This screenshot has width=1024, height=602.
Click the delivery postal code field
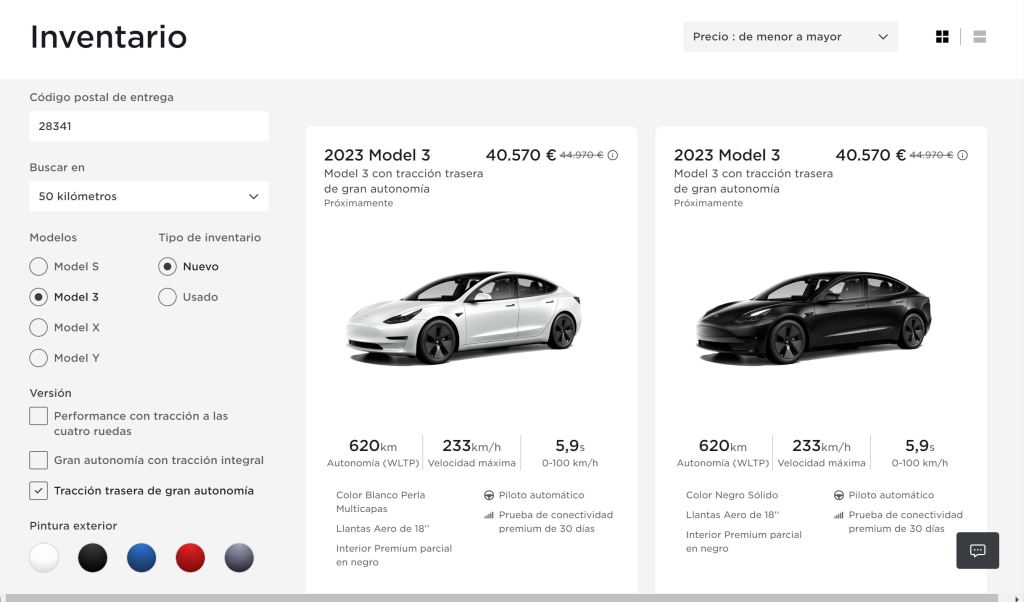(148, 127)
